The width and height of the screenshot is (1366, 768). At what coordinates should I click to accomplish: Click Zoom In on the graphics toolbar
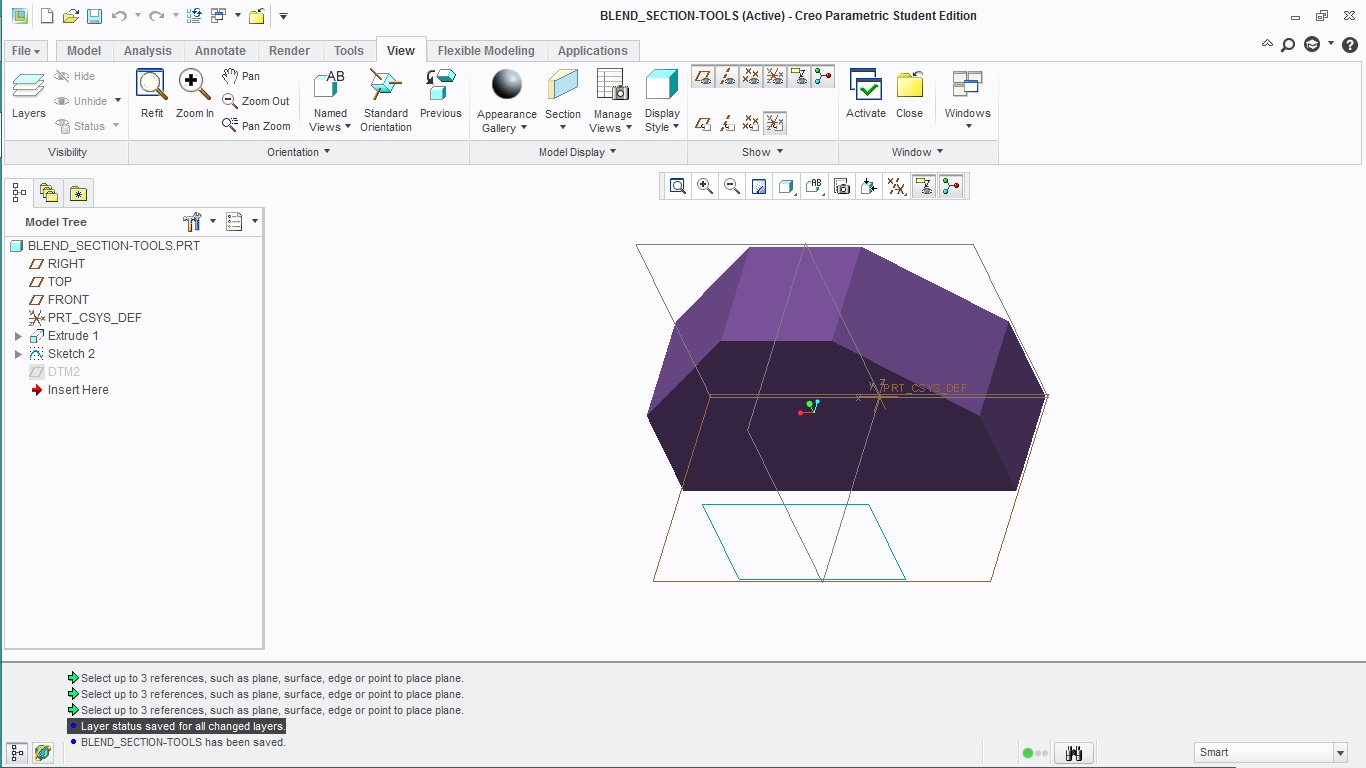705,186
